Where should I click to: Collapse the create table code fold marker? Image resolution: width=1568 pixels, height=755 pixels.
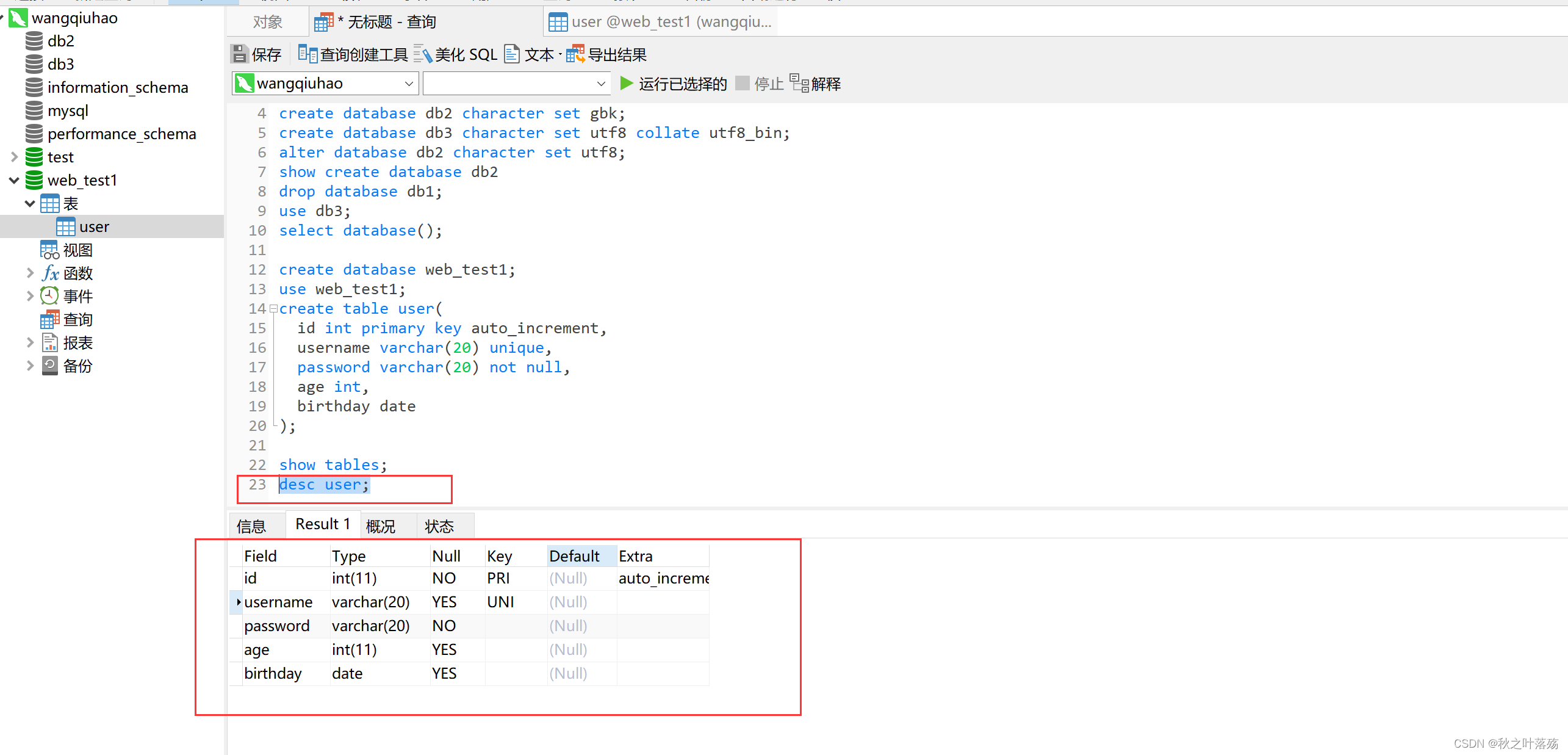(x=274, y=309)
